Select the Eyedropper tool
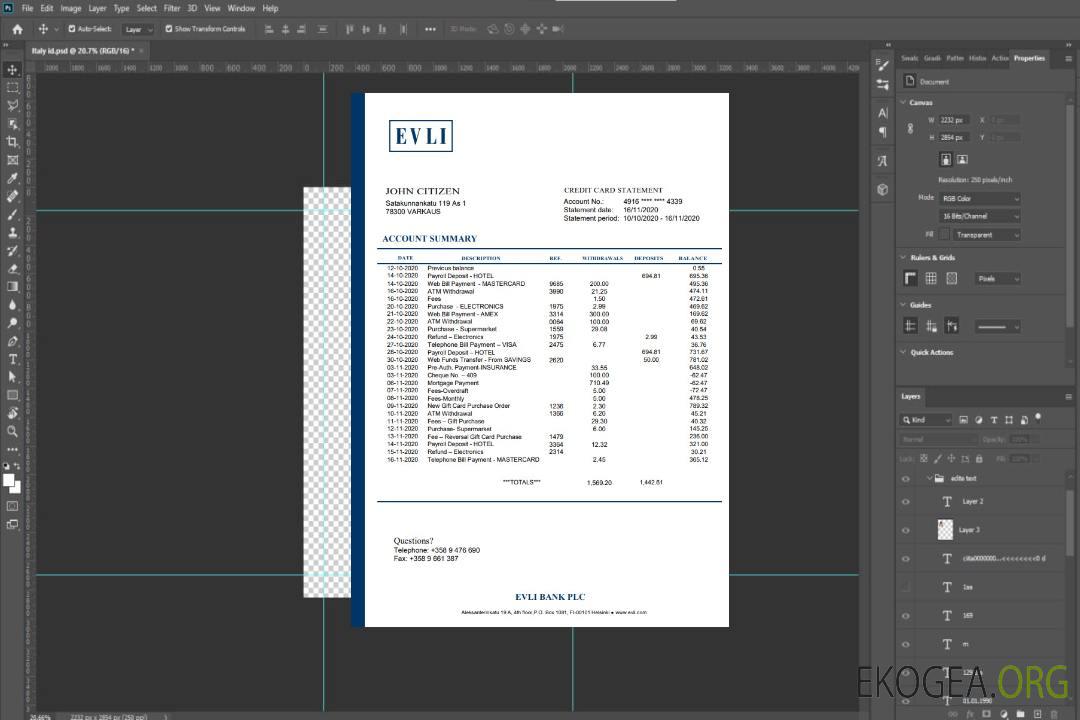Screen dimensions: 1080x720 pos(12,178)
